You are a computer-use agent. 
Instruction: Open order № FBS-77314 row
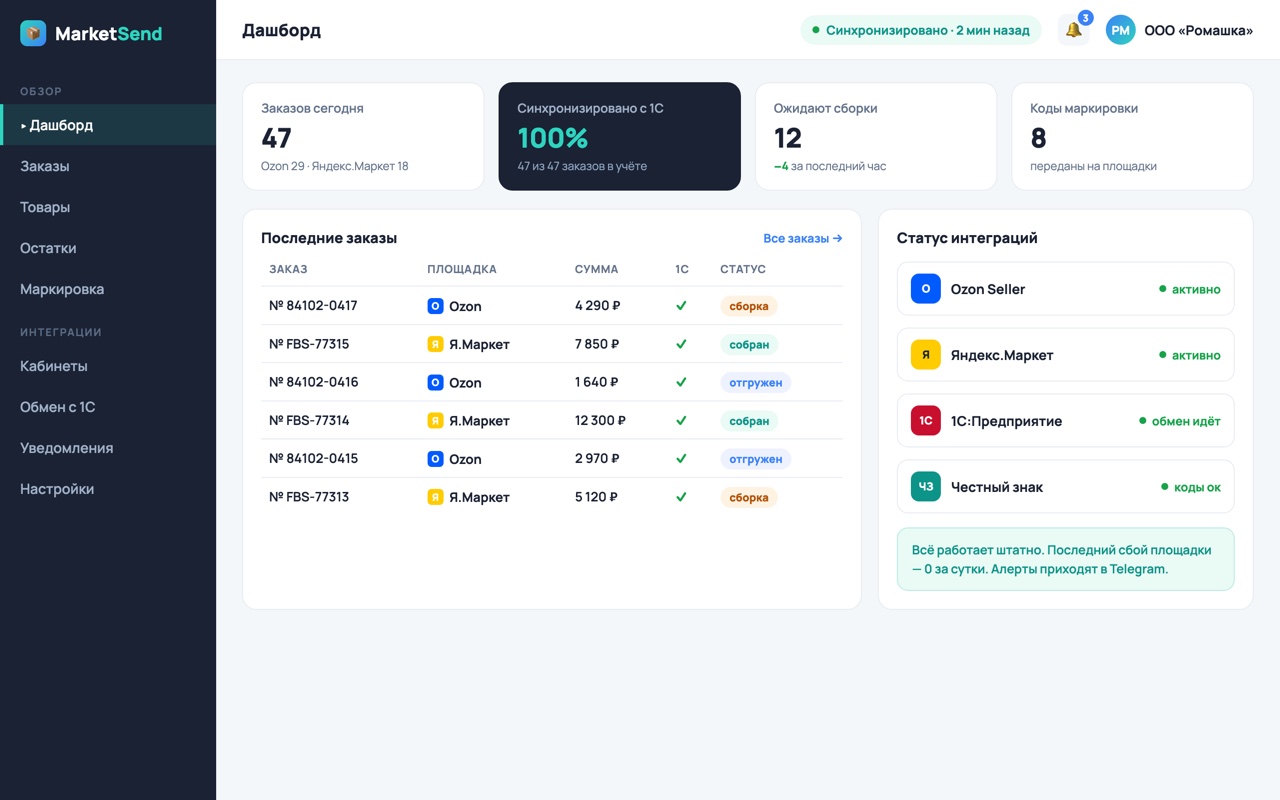(551, 421)
